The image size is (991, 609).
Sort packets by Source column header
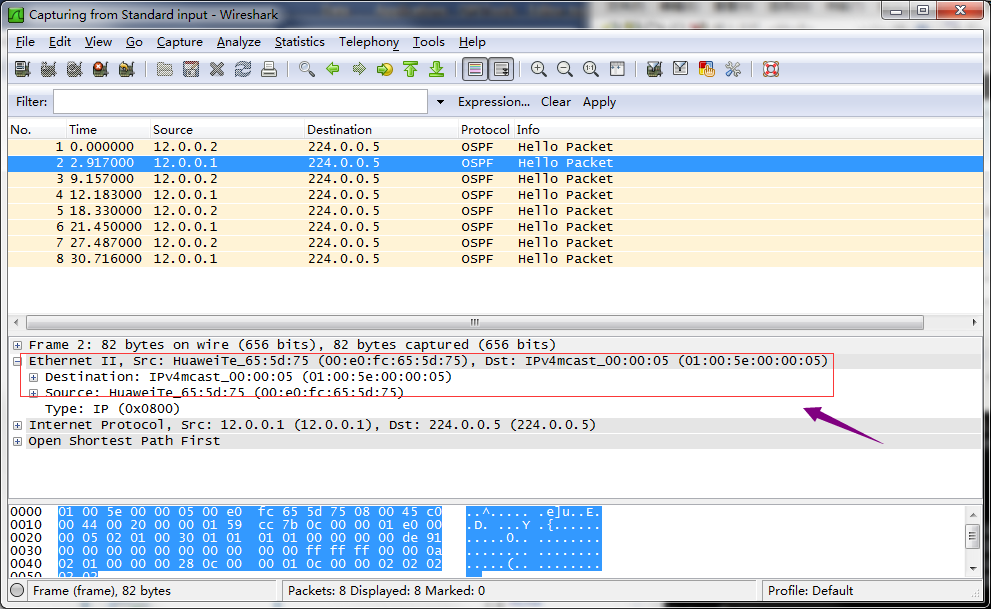227,130
